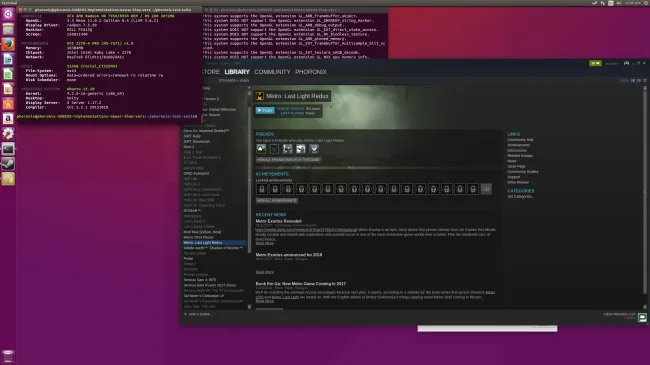Open the friends list chat icon at bottom
Viewport: 650px width, 365px height.
[642, 318]
